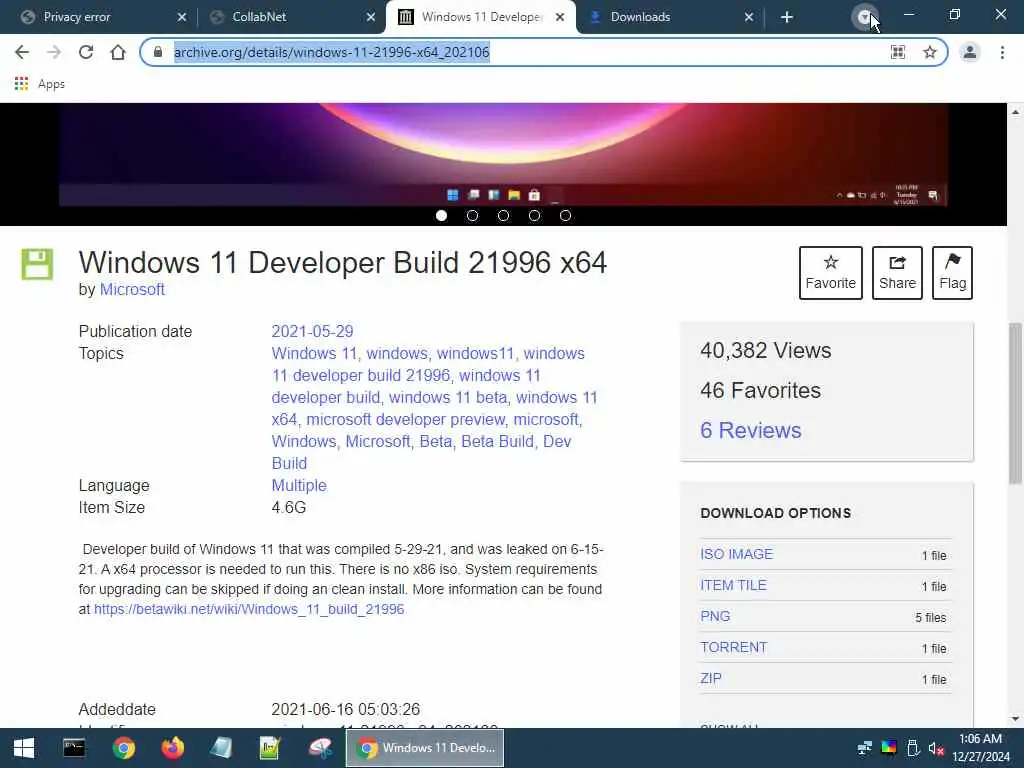Close the Windows 11 Developer tab
Image resolution: width=1024 pixels, height=768 pixels.
click(x=560, y=17)
